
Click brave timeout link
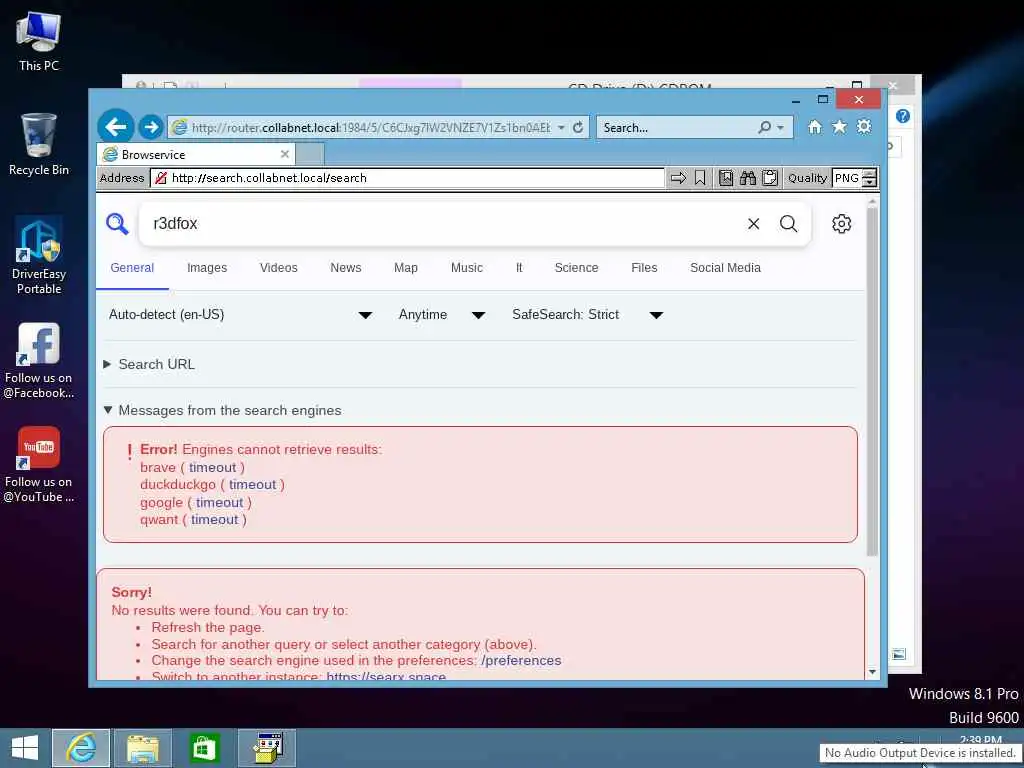212,468
